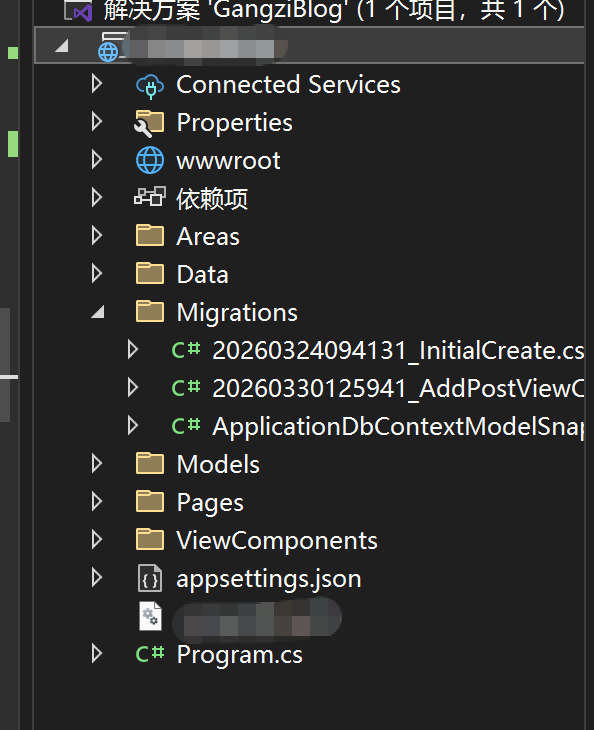Image resolution: width=594 pixels, height=730 pixels.
Task: Click the Connected Services cloud icon
Action: tap(150, 86)
